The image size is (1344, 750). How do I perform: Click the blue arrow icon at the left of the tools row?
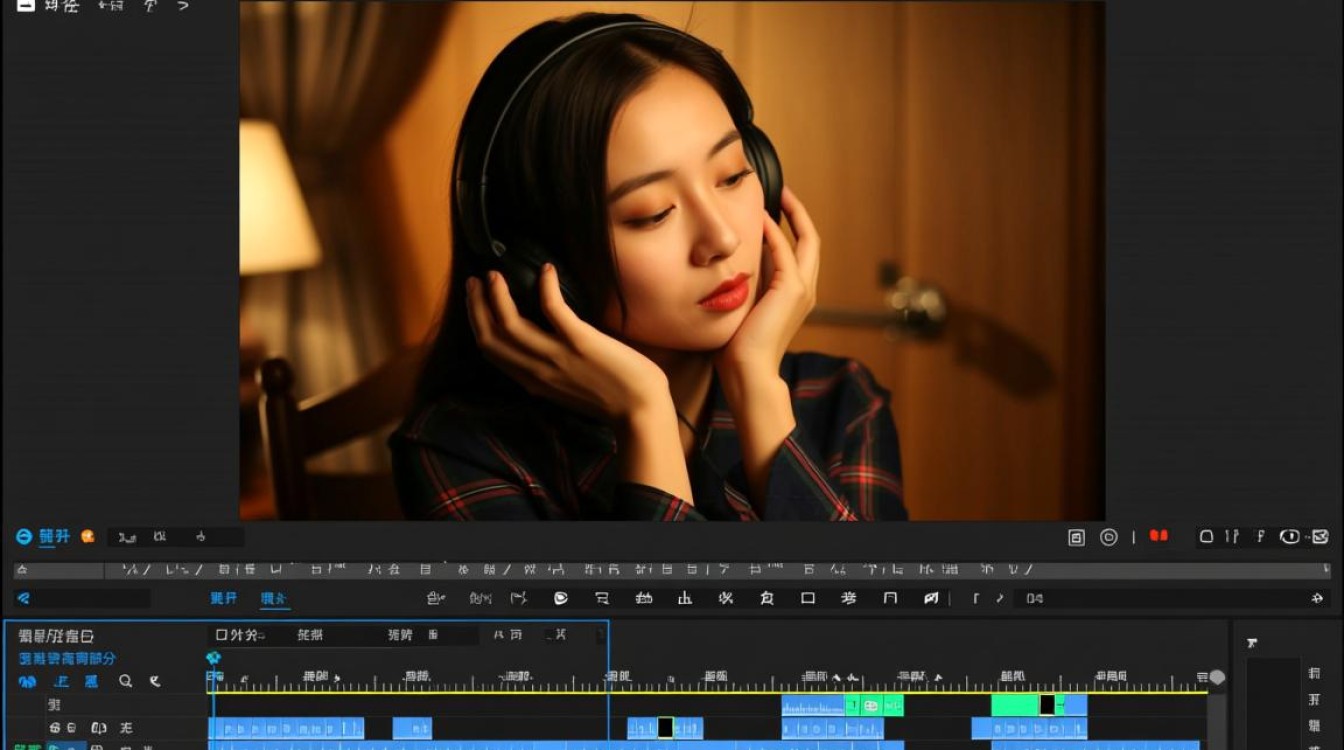click(x=24, y=598)
